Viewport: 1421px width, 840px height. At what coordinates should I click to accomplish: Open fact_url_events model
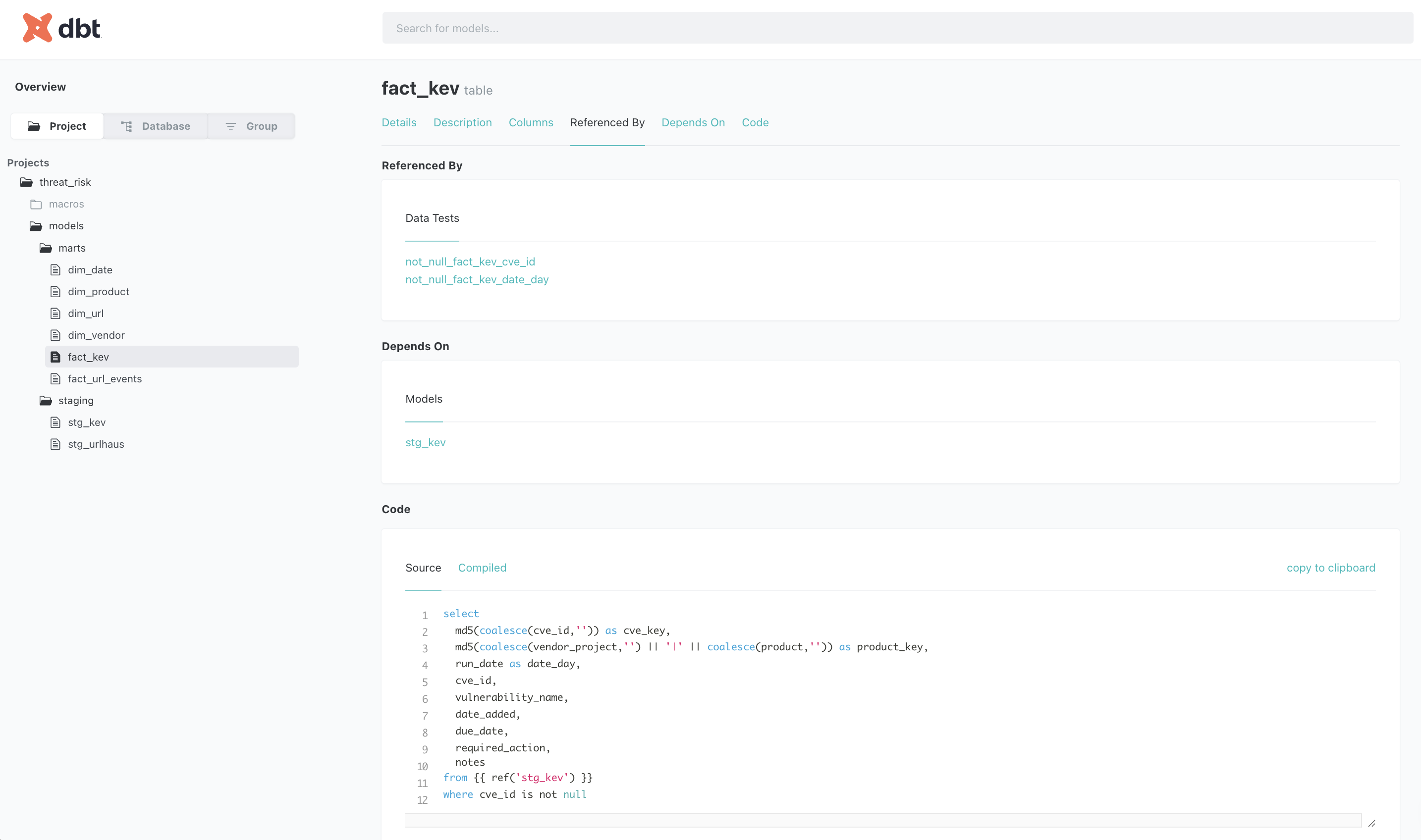pyautogui.click(x=105, y=379)
